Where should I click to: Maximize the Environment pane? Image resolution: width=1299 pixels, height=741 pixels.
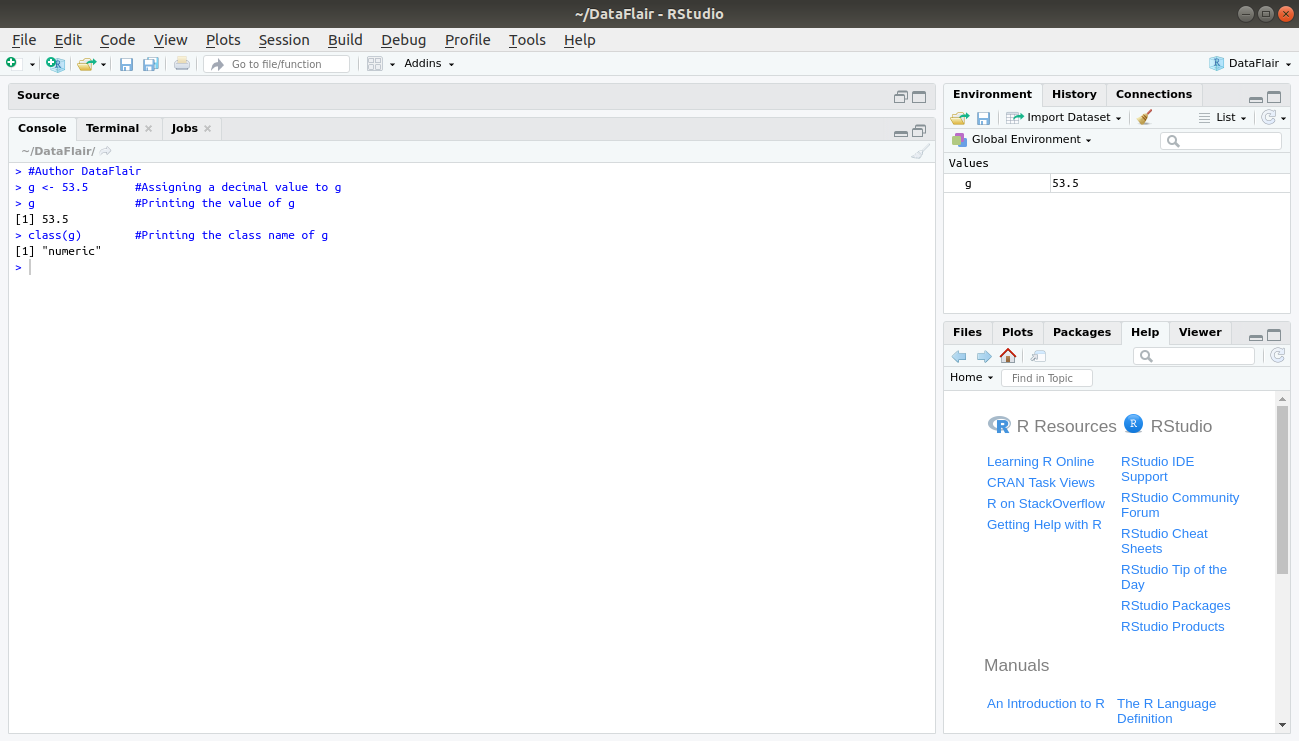[1274, 97]
